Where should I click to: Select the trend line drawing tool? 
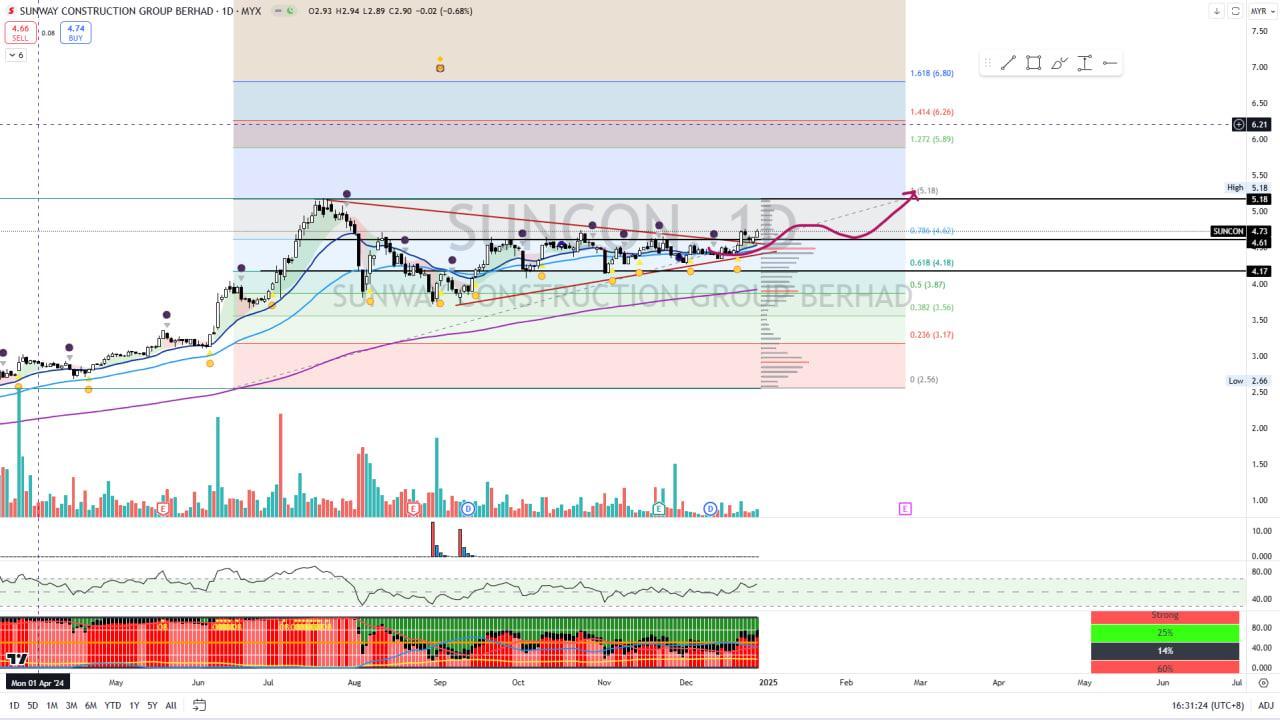[x=1008, y=63]
